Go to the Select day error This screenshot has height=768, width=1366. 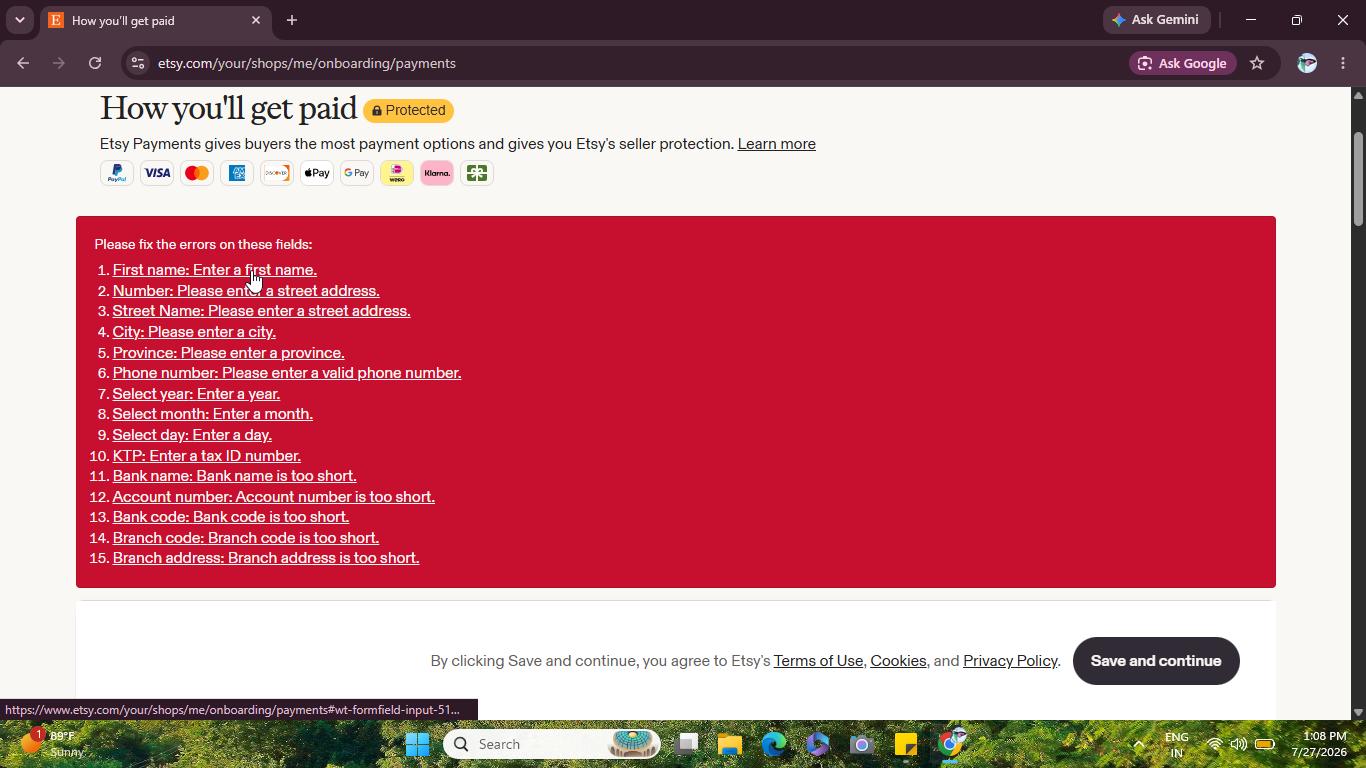pyautogui.click(x=192, y=435)
